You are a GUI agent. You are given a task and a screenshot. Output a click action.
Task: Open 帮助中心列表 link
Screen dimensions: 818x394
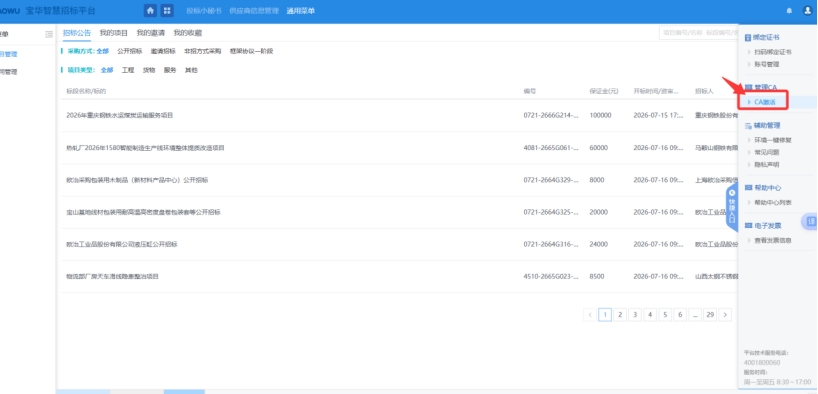[773, 202]
